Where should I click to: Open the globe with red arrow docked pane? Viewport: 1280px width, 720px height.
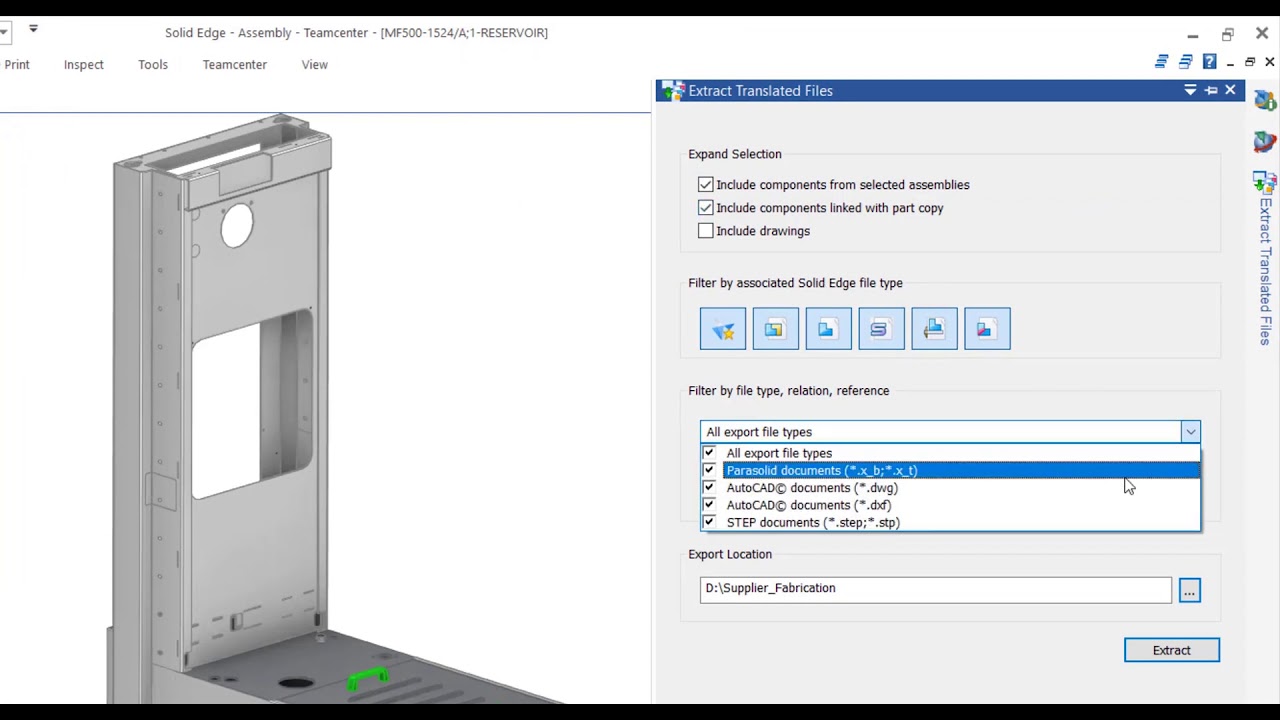(1265, 141)
